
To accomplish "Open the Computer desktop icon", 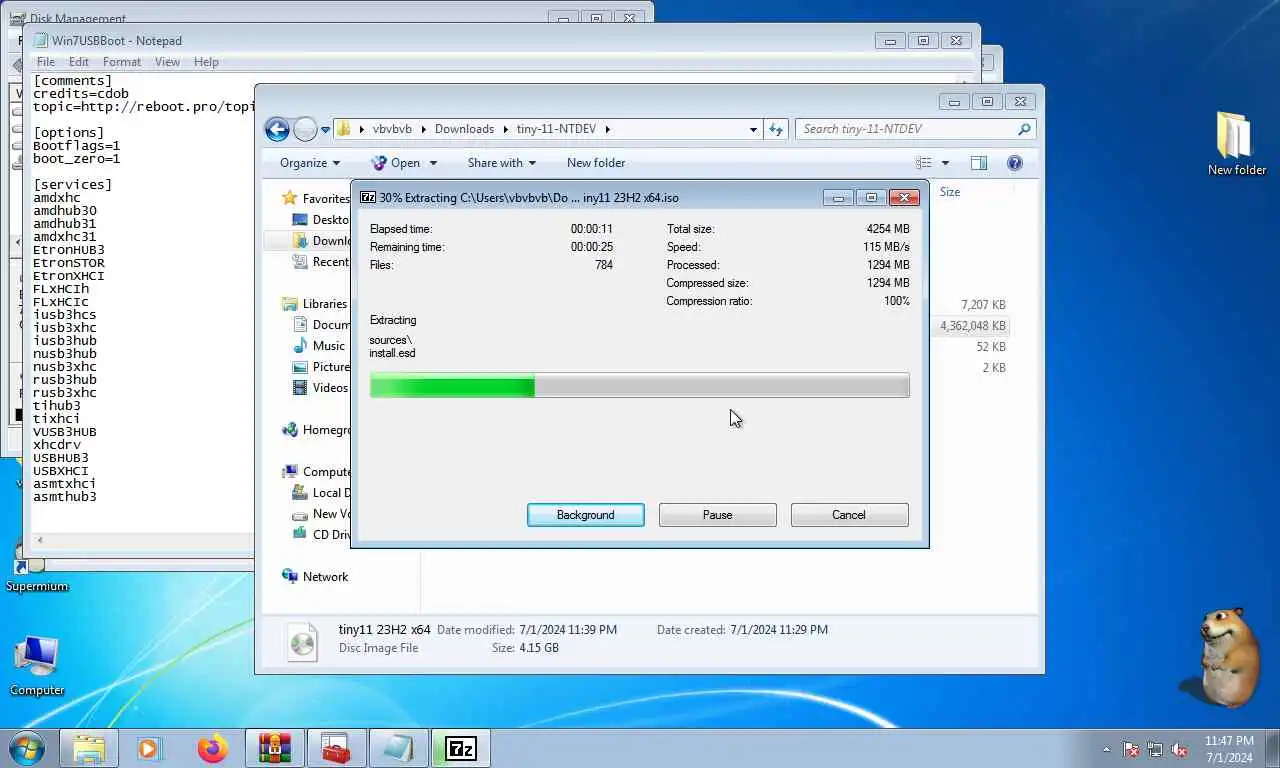I will 37,665.
